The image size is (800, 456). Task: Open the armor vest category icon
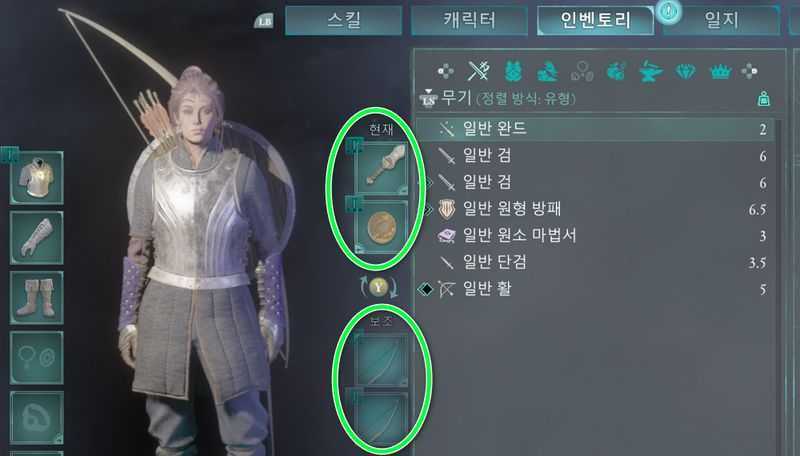tap(513, 71)
